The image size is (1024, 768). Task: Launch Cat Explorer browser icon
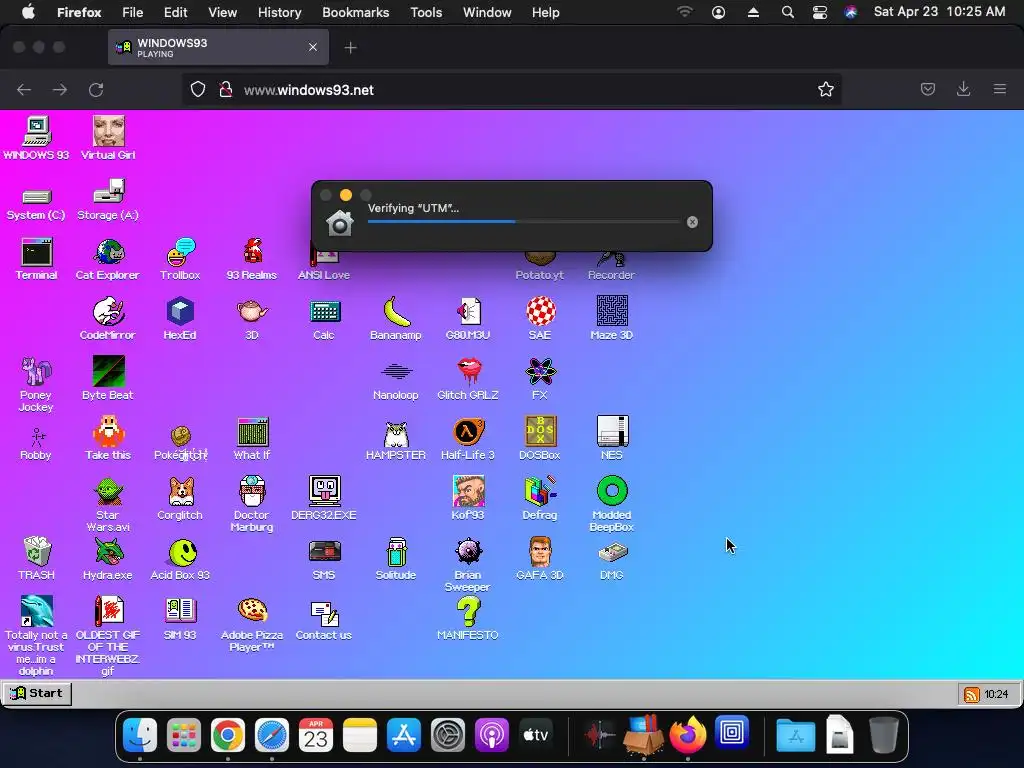[108, 251]
